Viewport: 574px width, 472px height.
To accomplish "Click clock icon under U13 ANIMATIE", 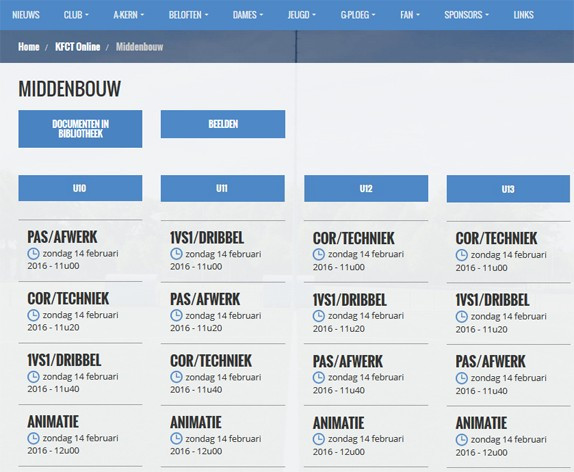I will pyautogui.click(x=461, y=439).
